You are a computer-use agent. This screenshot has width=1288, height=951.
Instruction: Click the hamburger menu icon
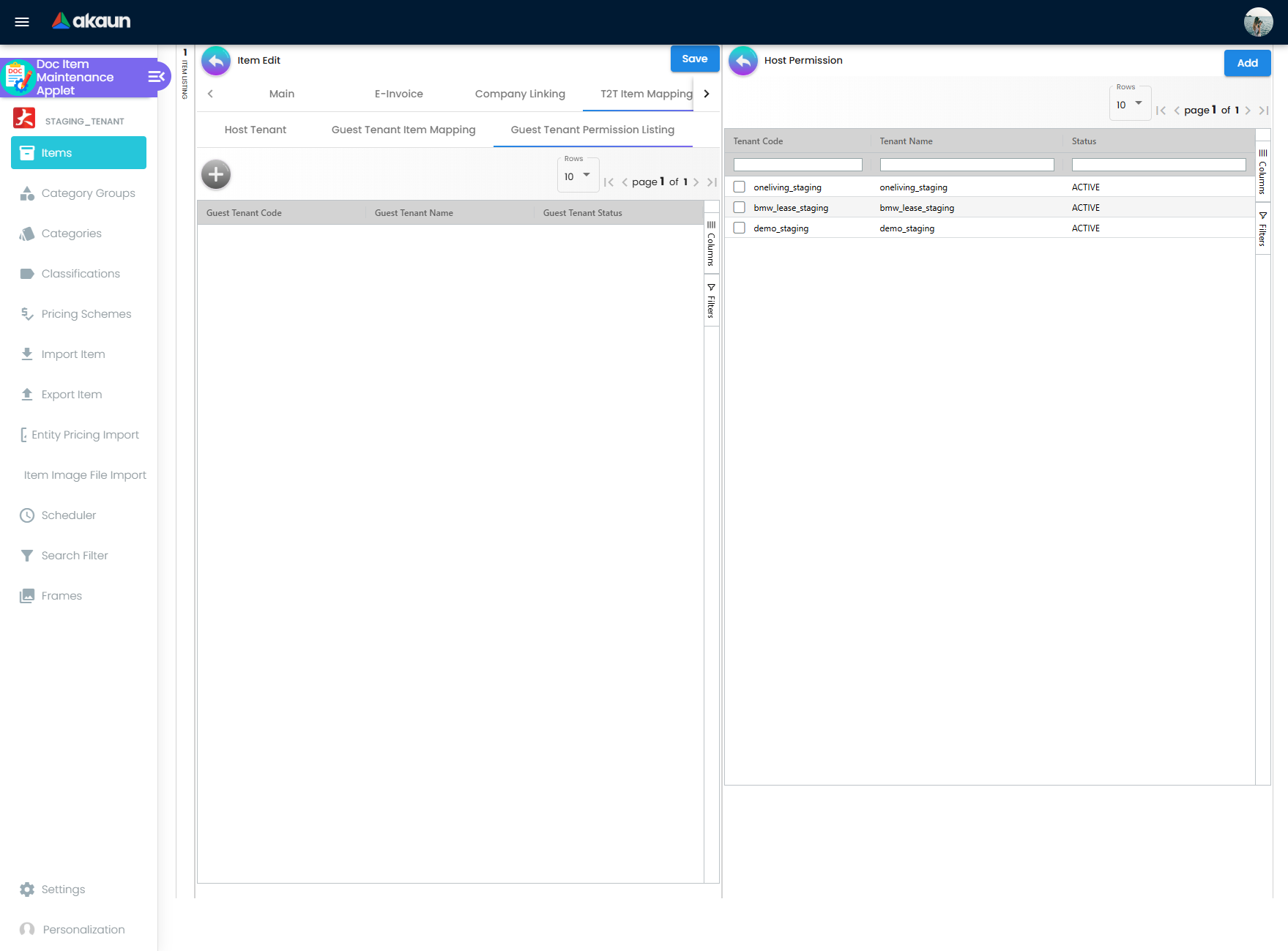tap(22, 22)
